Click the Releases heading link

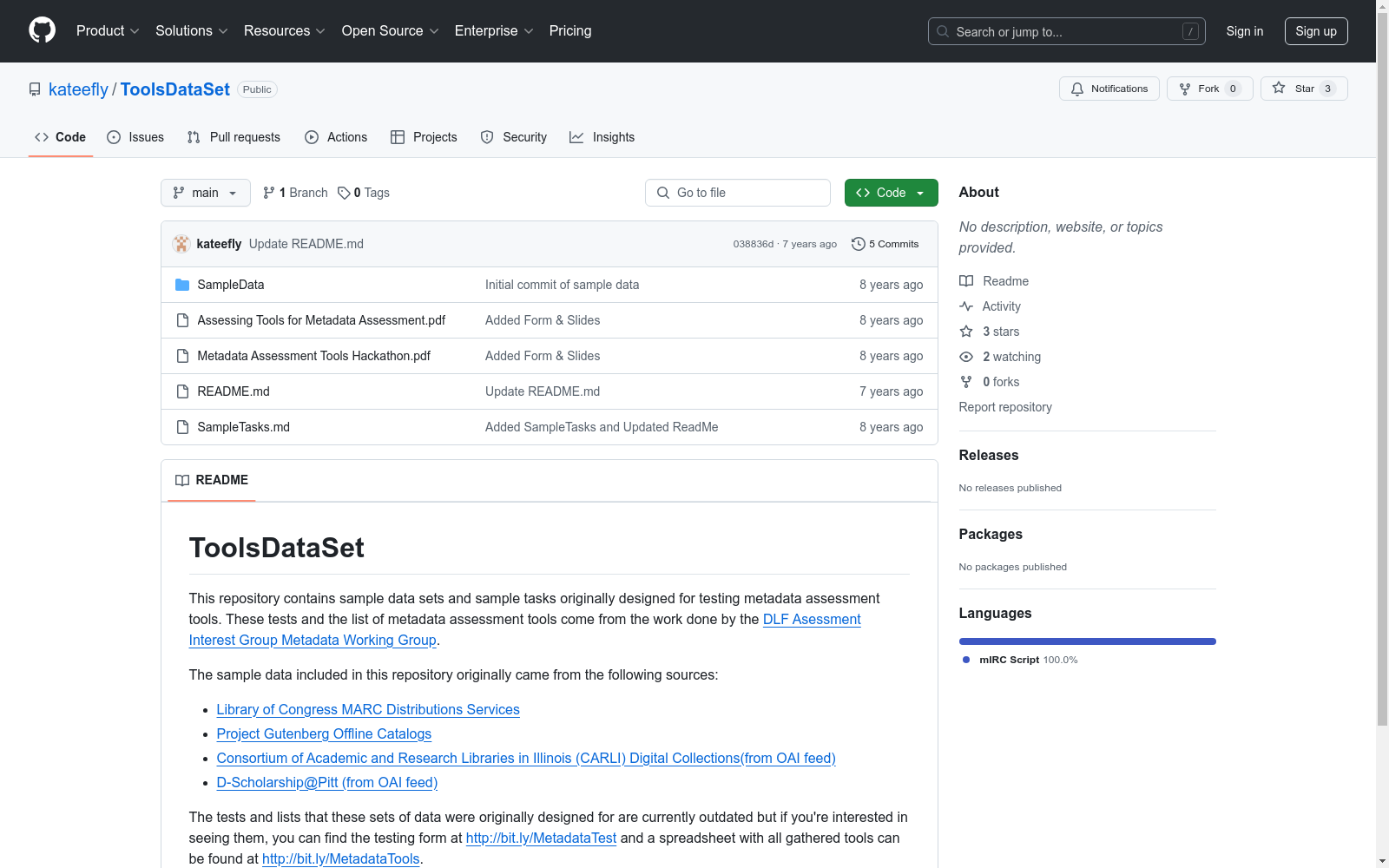[989, 455]
